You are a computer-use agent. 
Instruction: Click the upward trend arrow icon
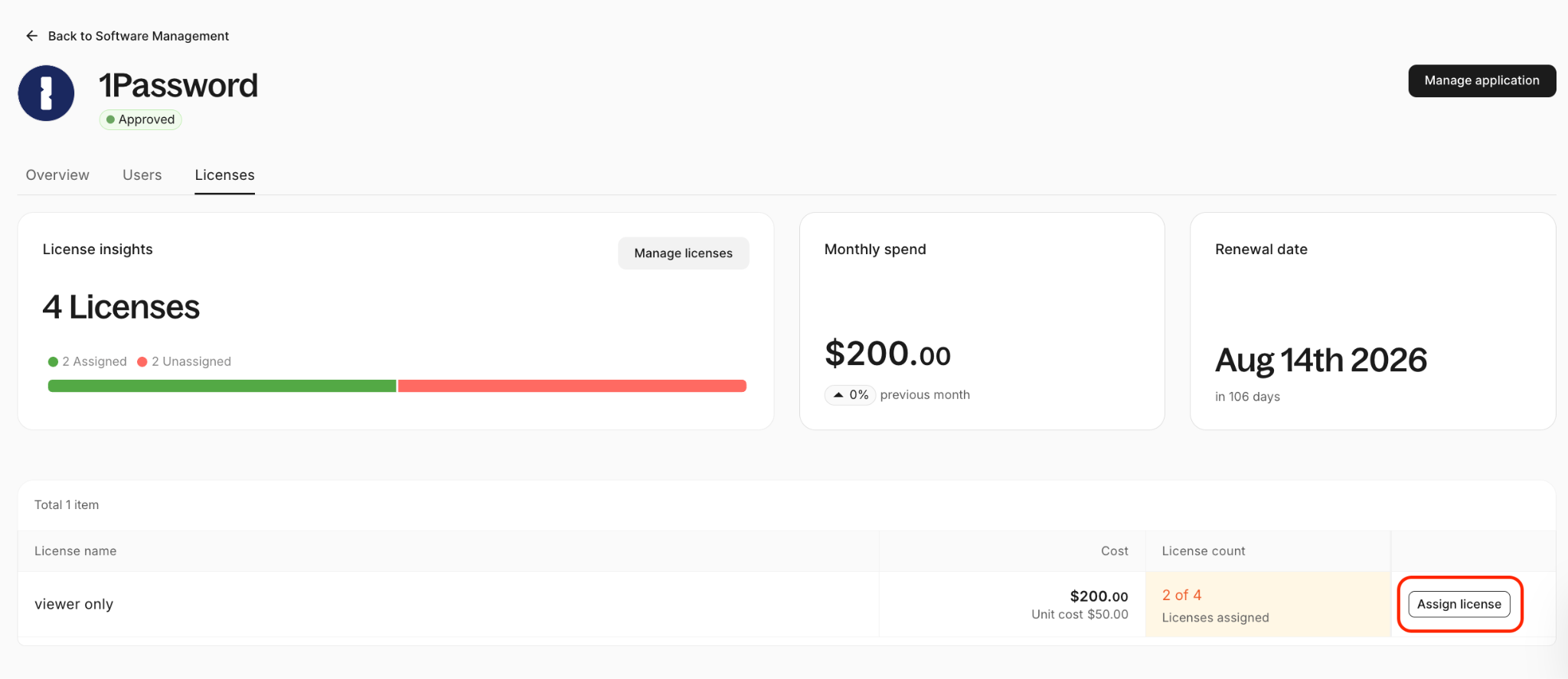pyautogui.click(x=838, y=395)
